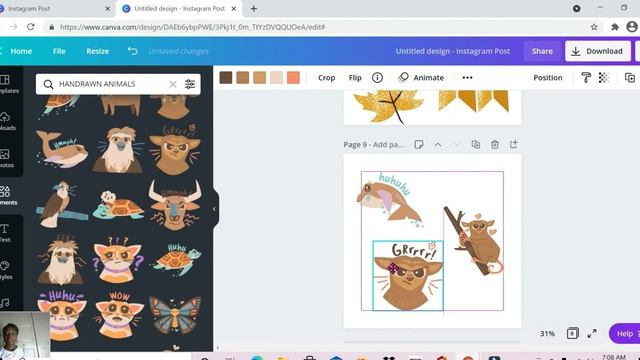Click Flip in the toolbar
The image size is (640, 360).
(355, 78)
